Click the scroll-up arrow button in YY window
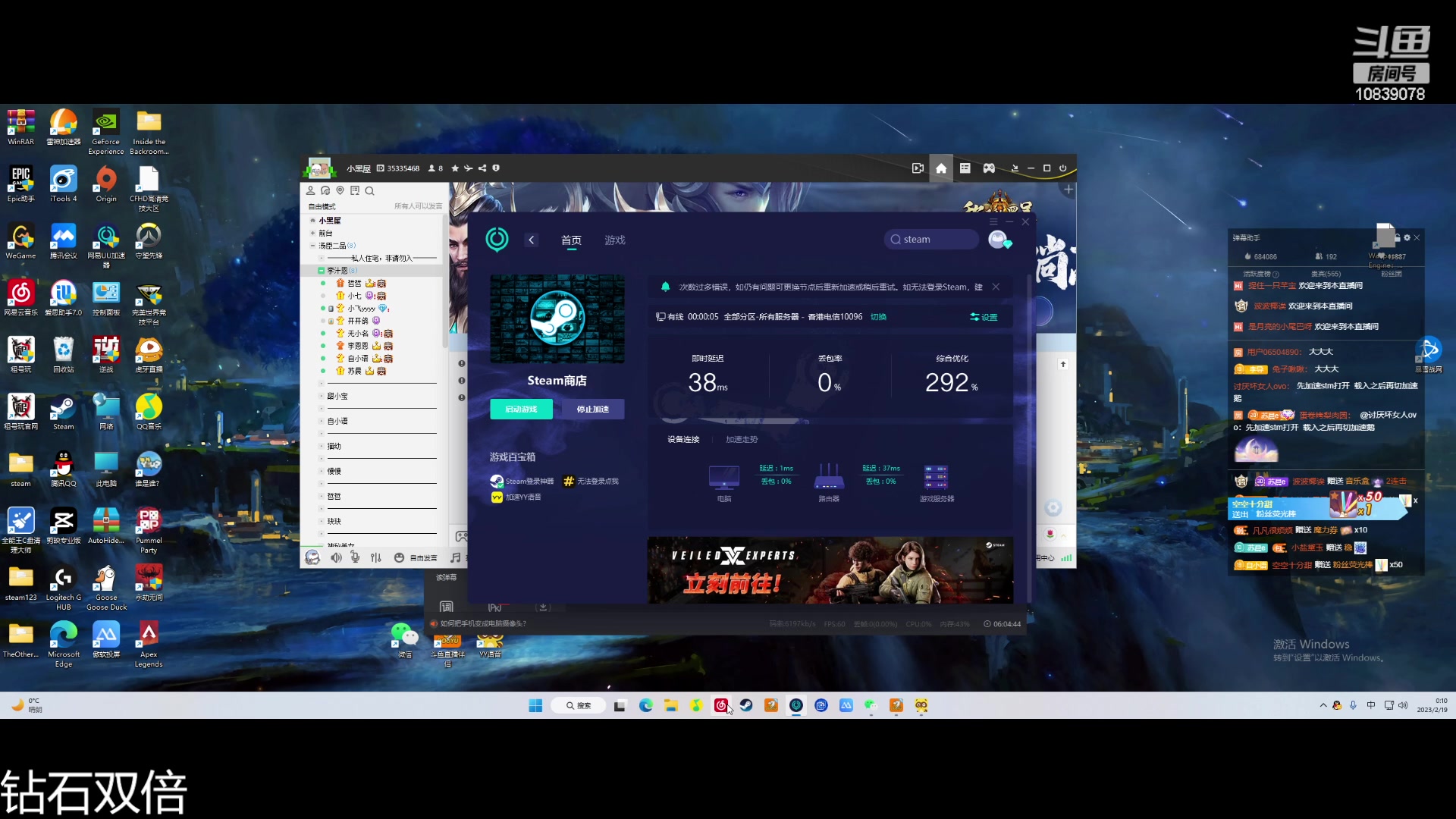Screen dimensions: 1456x819 1063,365
